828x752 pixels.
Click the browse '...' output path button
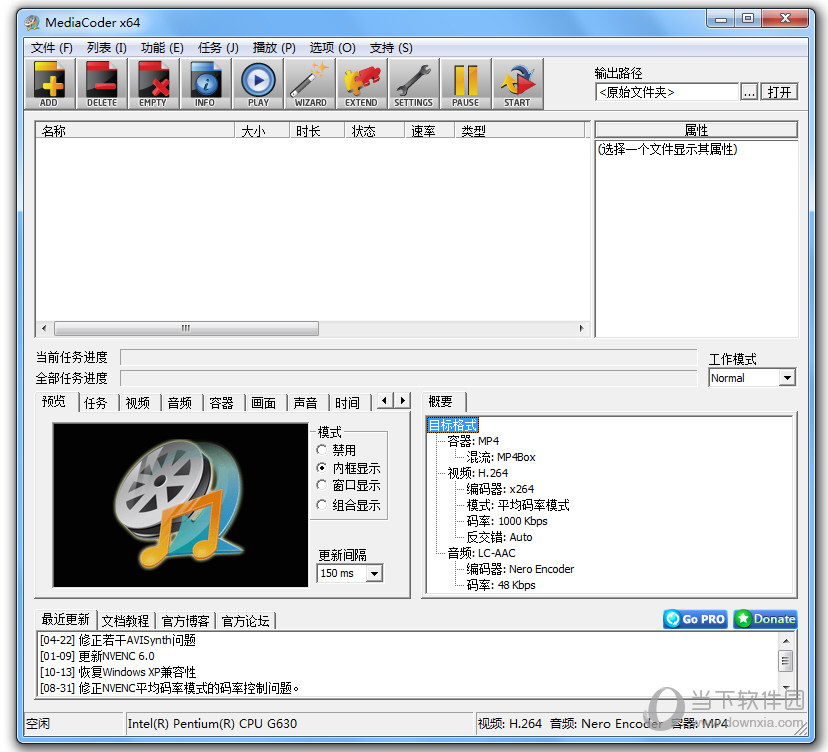click(x=749, y=92)
